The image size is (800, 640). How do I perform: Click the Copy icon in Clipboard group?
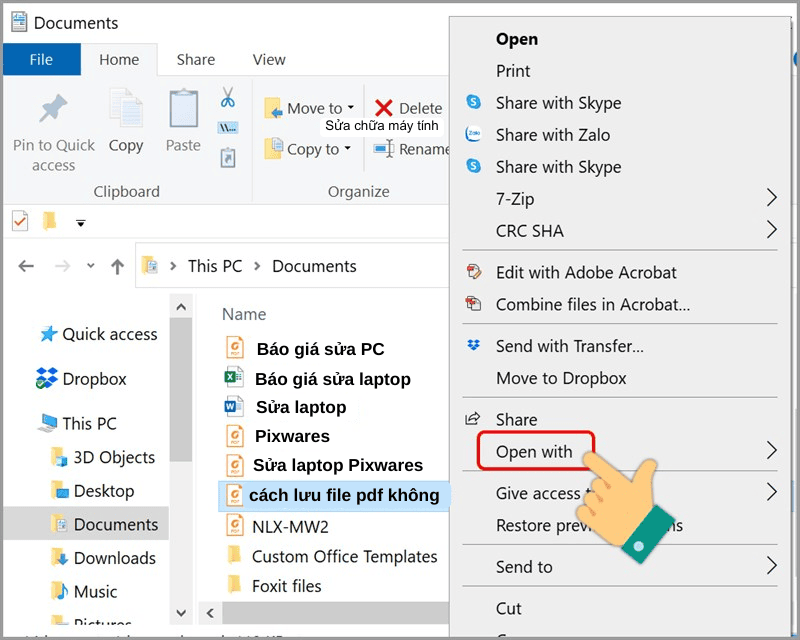click(126, 110)
